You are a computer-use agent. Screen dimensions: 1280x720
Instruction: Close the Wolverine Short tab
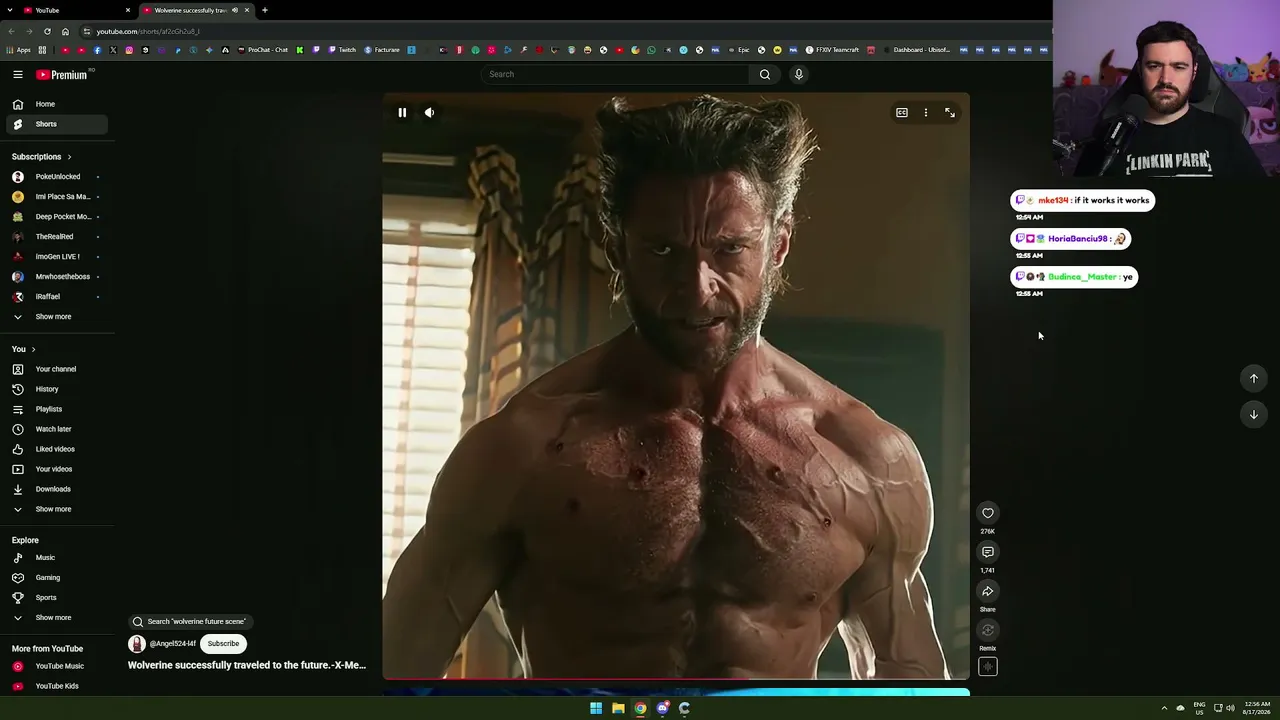[246, 10]
